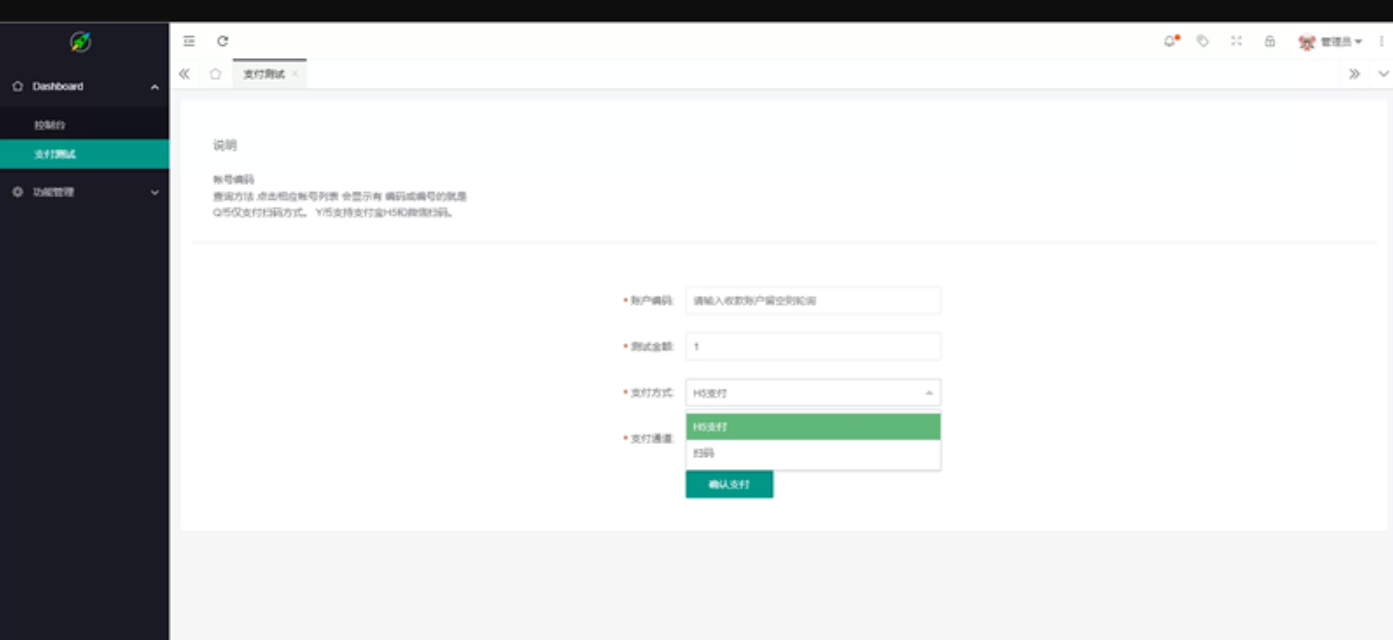Collapse the 支付方式 select box
Image resolution: width=1393 pixels, height=640 pixels.
click(x=812, y=393)
